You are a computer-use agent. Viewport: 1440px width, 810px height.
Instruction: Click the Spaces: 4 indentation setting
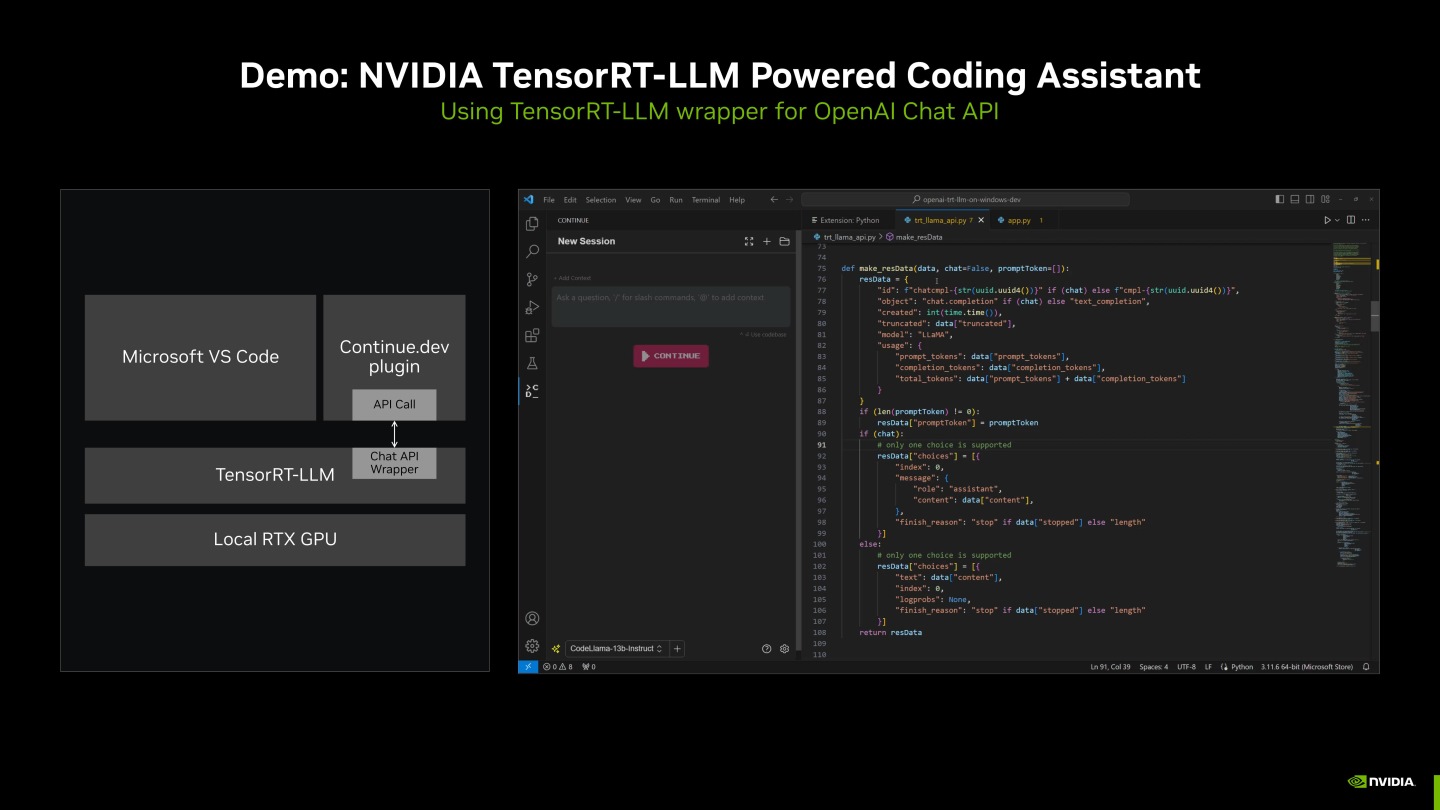point(1153,667)
